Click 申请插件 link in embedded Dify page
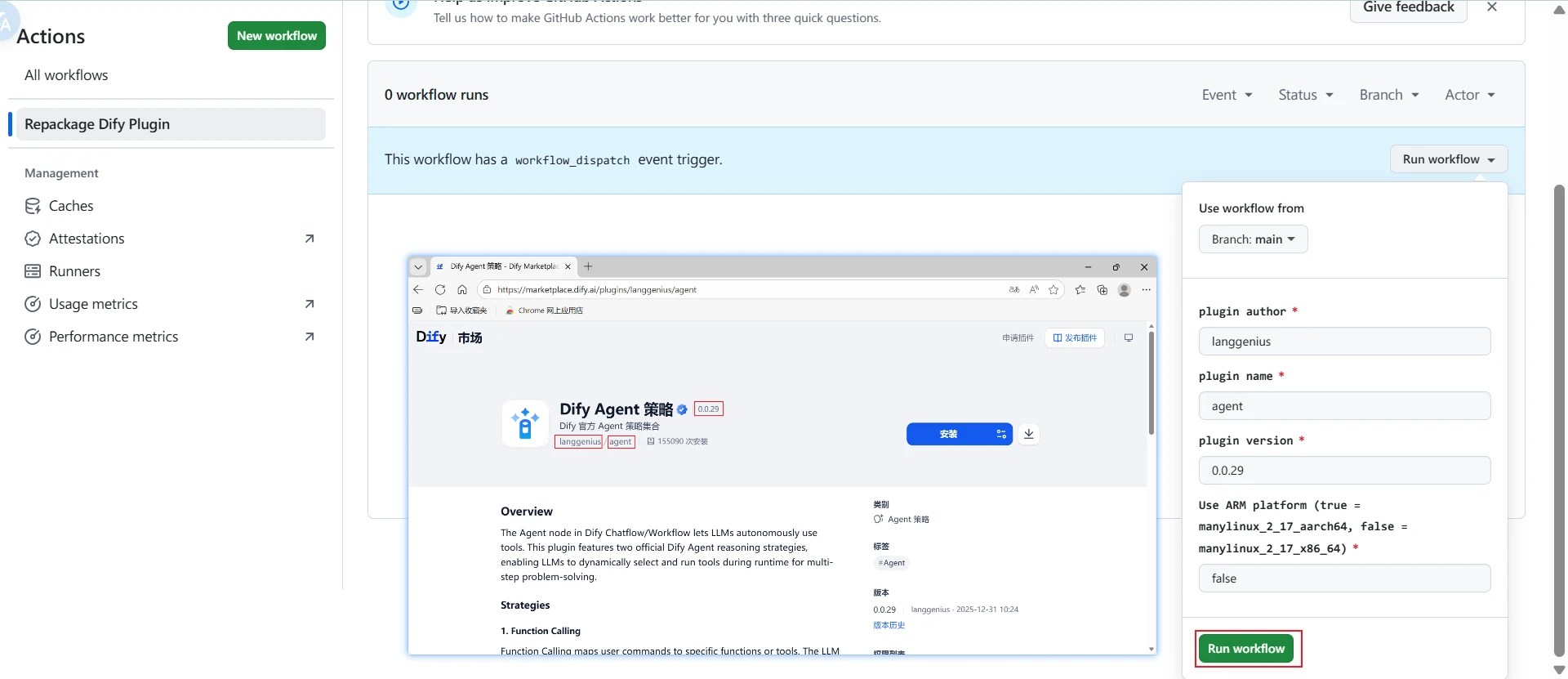The image size is (1568, 679). [1018, 337]
